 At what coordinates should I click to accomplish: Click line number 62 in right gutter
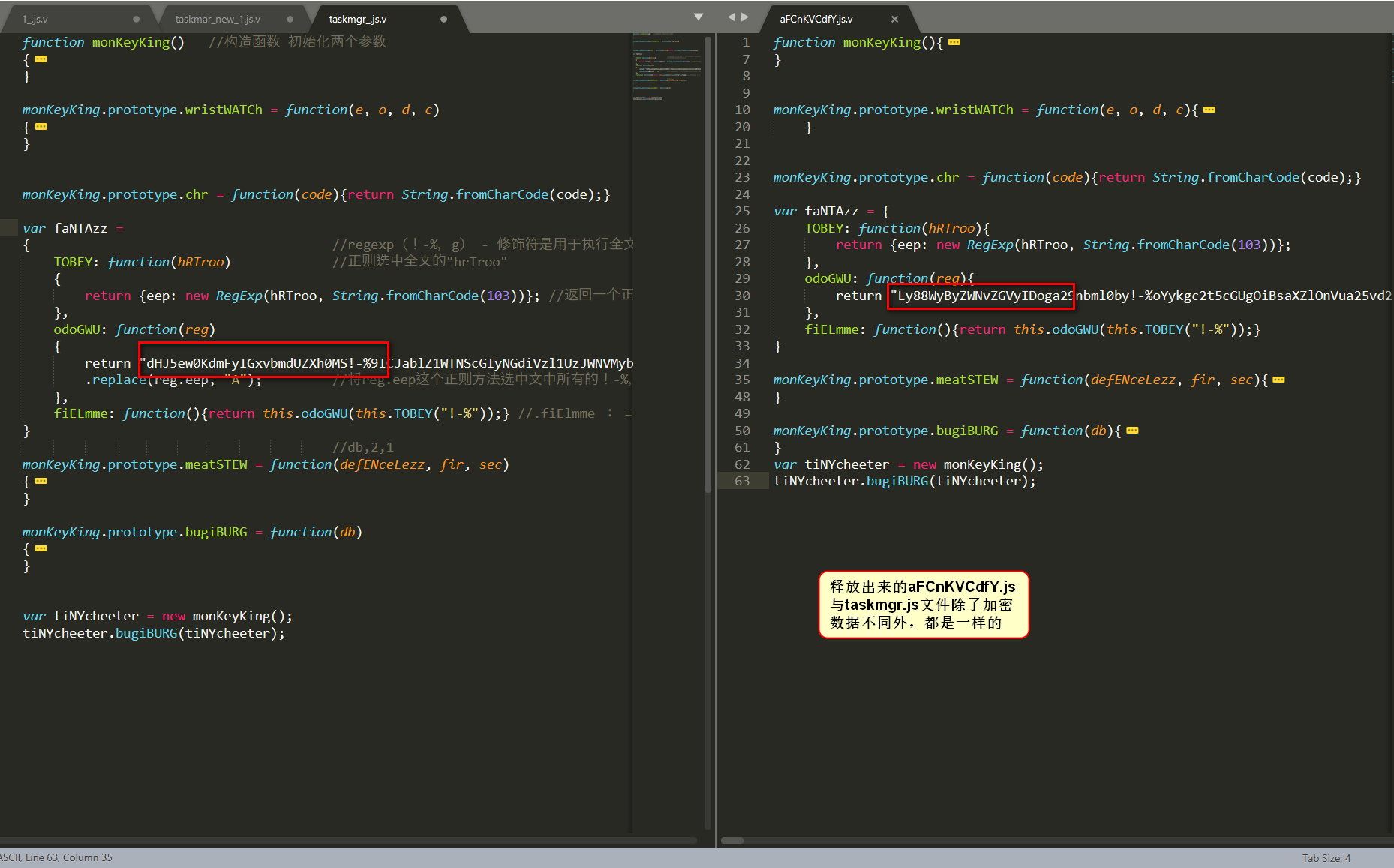tap(742, 464)
